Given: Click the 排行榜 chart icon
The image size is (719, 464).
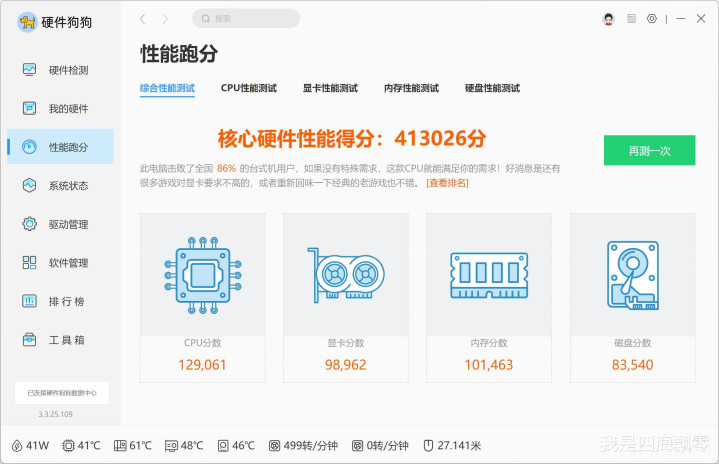Looking at the screenshot, I should (29, 301).
